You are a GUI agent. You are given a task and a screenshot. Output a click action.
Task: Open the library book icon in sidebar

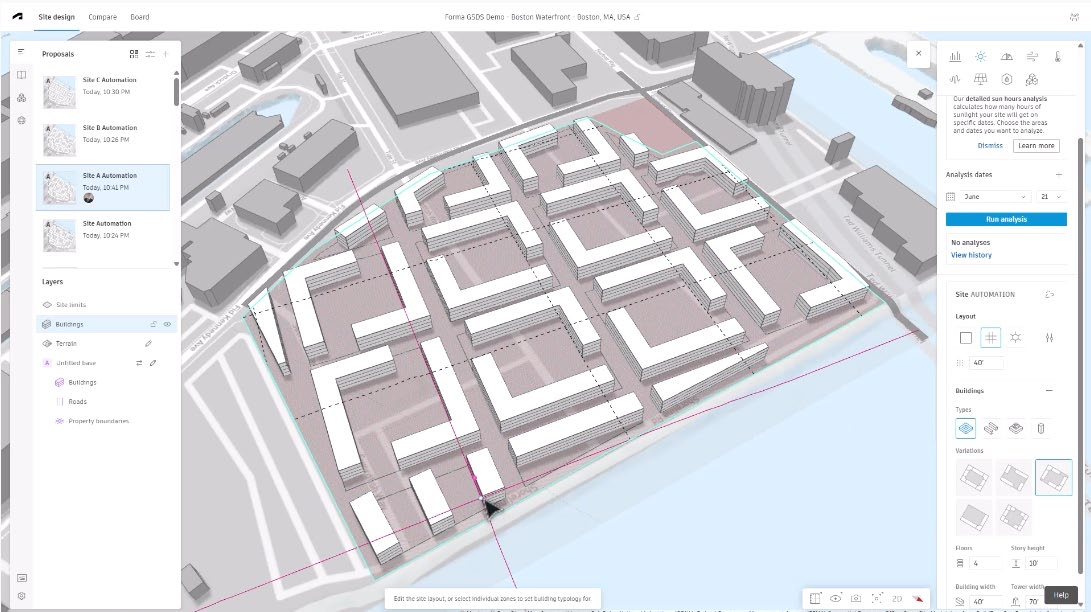[x=22, y=75]
